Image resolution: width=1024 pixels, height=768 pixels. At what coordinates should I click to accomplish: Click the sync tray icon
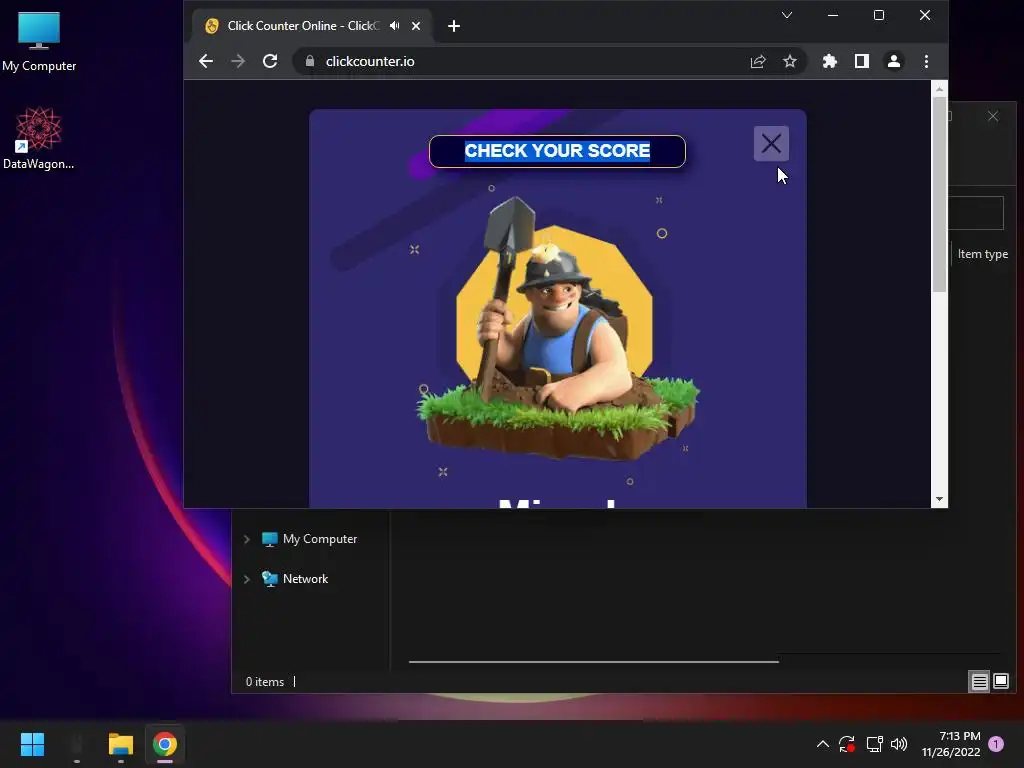pyautogui.click(x=847, y=744)
